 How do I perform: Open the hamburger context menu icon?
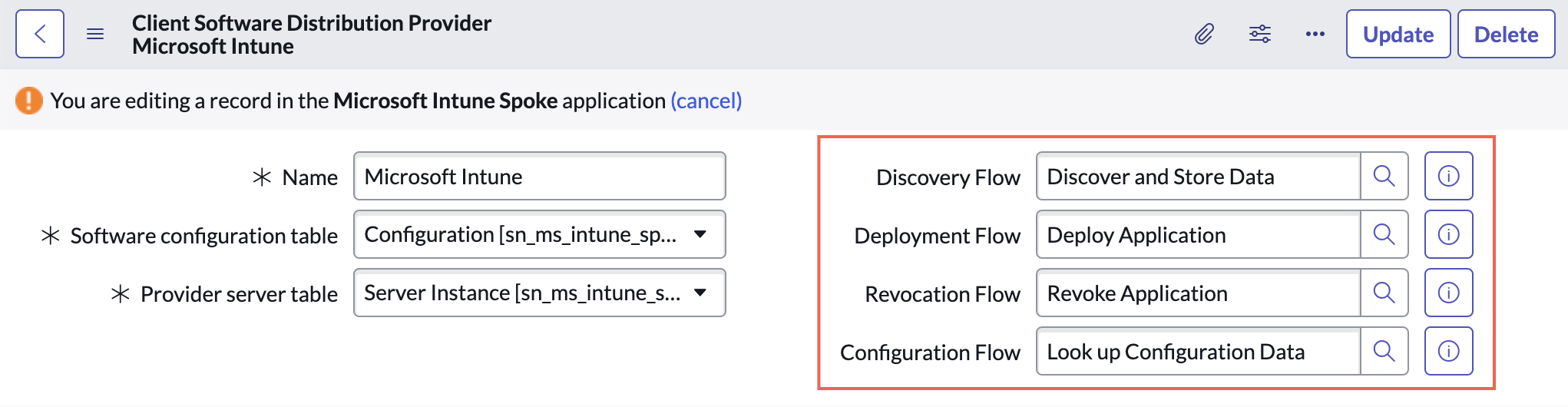point(95,34)
